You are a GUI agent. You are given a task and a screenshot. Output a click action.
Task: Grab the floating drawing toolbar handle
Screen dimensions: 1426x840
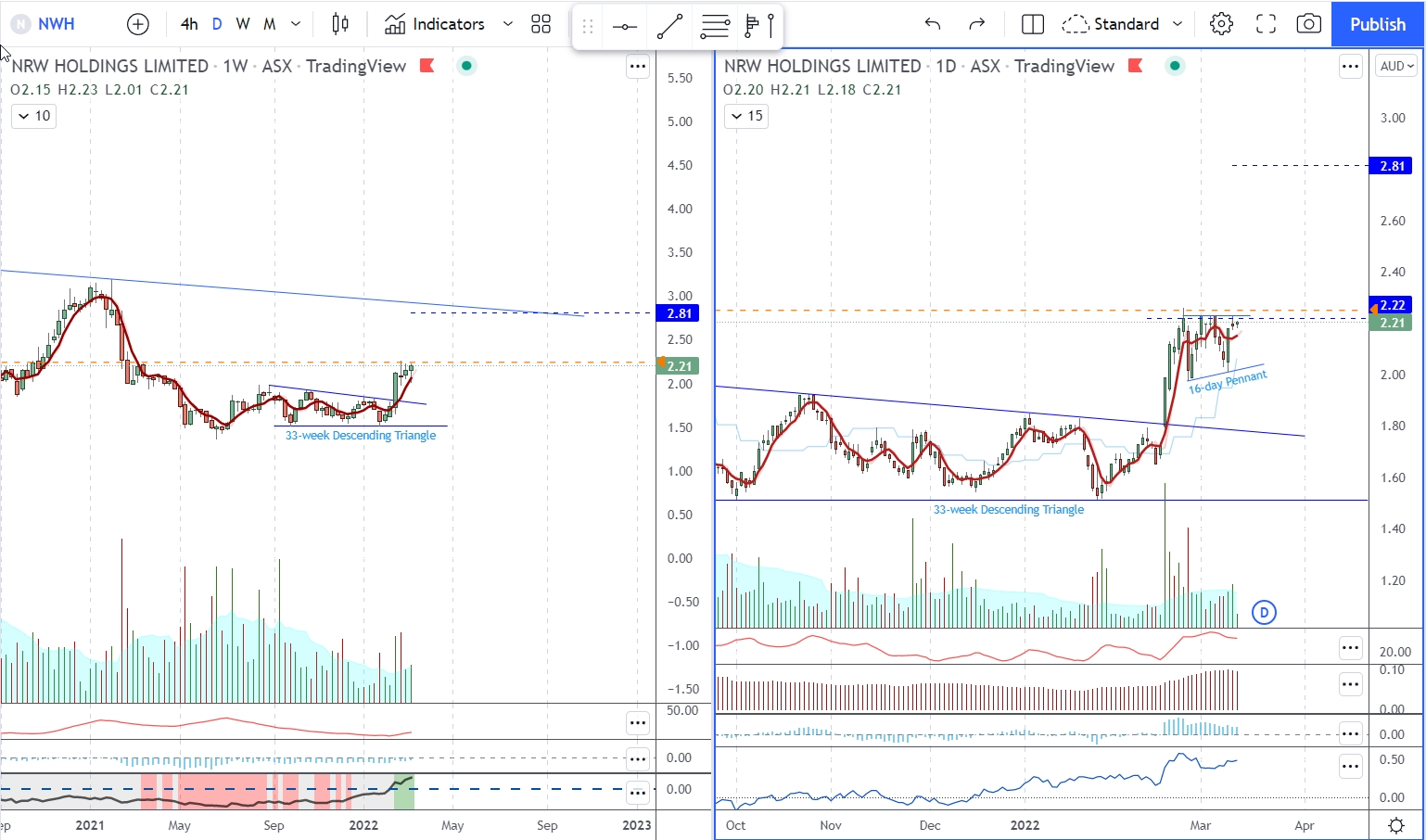click(x=587, y=27)
